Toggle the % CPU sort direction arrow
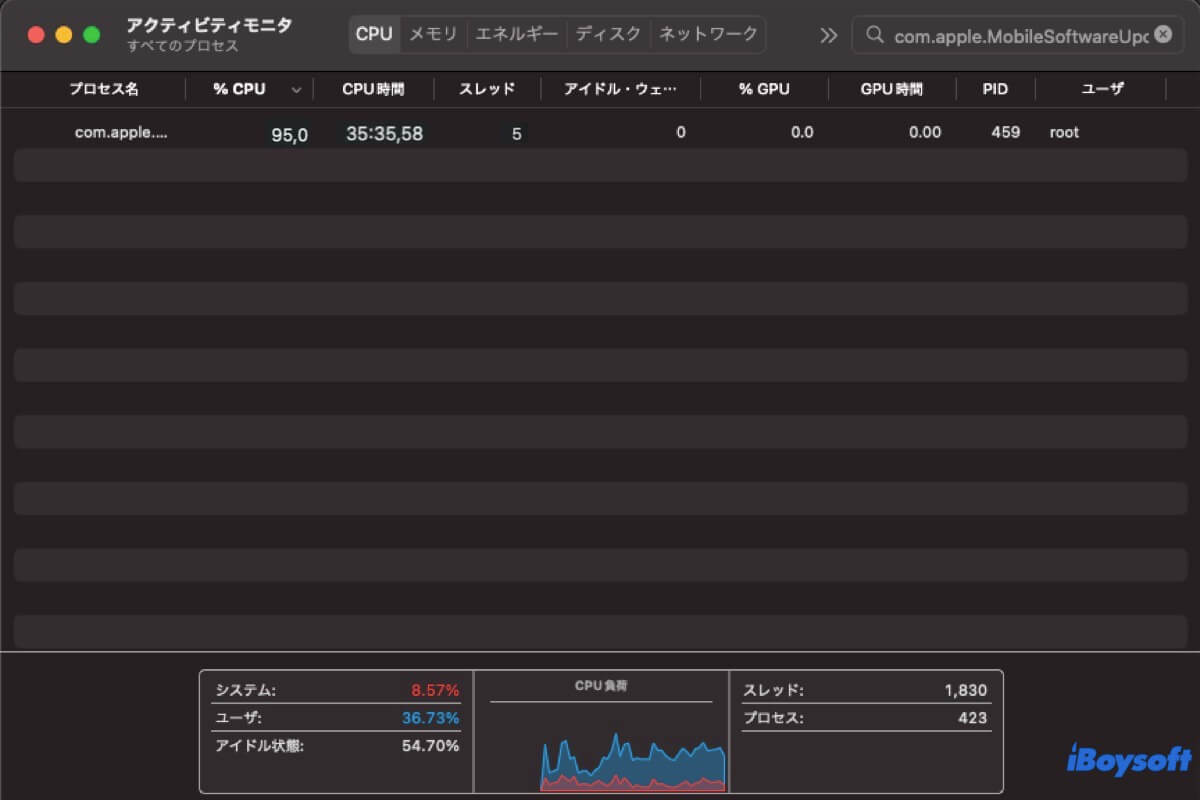Image resolution: width=1200 pixels, height=800 pixels. pyautogui.click(x=296, y=90)
